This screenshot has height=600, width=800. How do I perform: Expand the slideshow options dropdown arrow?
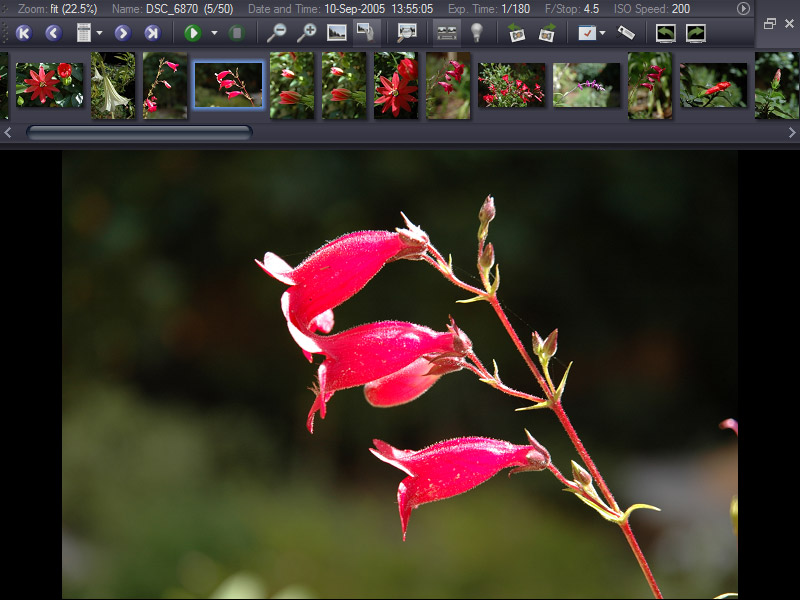(214, 33)
